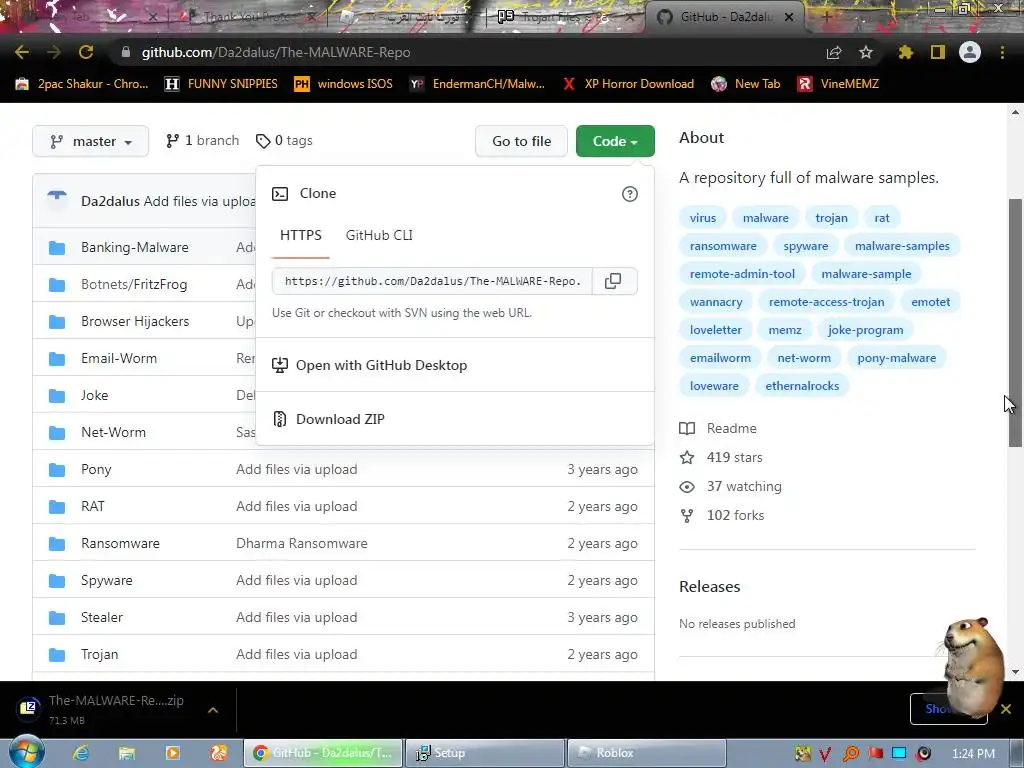Screen dimensions: 1024x768
Task: Open Windows Media Player taskbar icon
Action: tap(172, 753)
